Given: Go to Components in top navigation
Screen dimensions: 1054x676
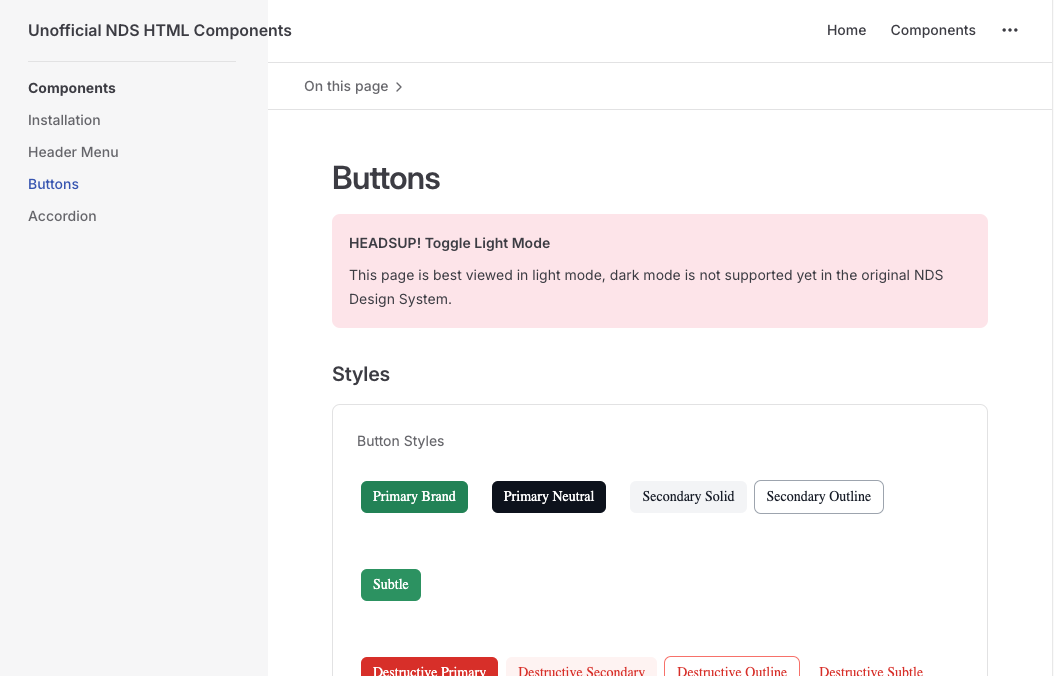Looking at the screenshot, I should (933, 30).
